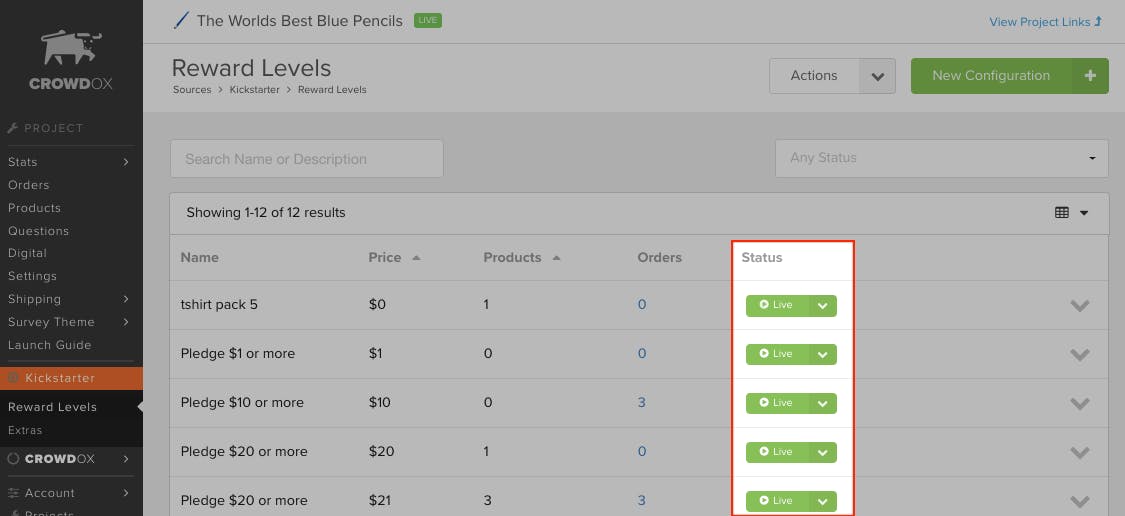
Task: Expand the Shipping sidebar item
Action: coord(69,299)
